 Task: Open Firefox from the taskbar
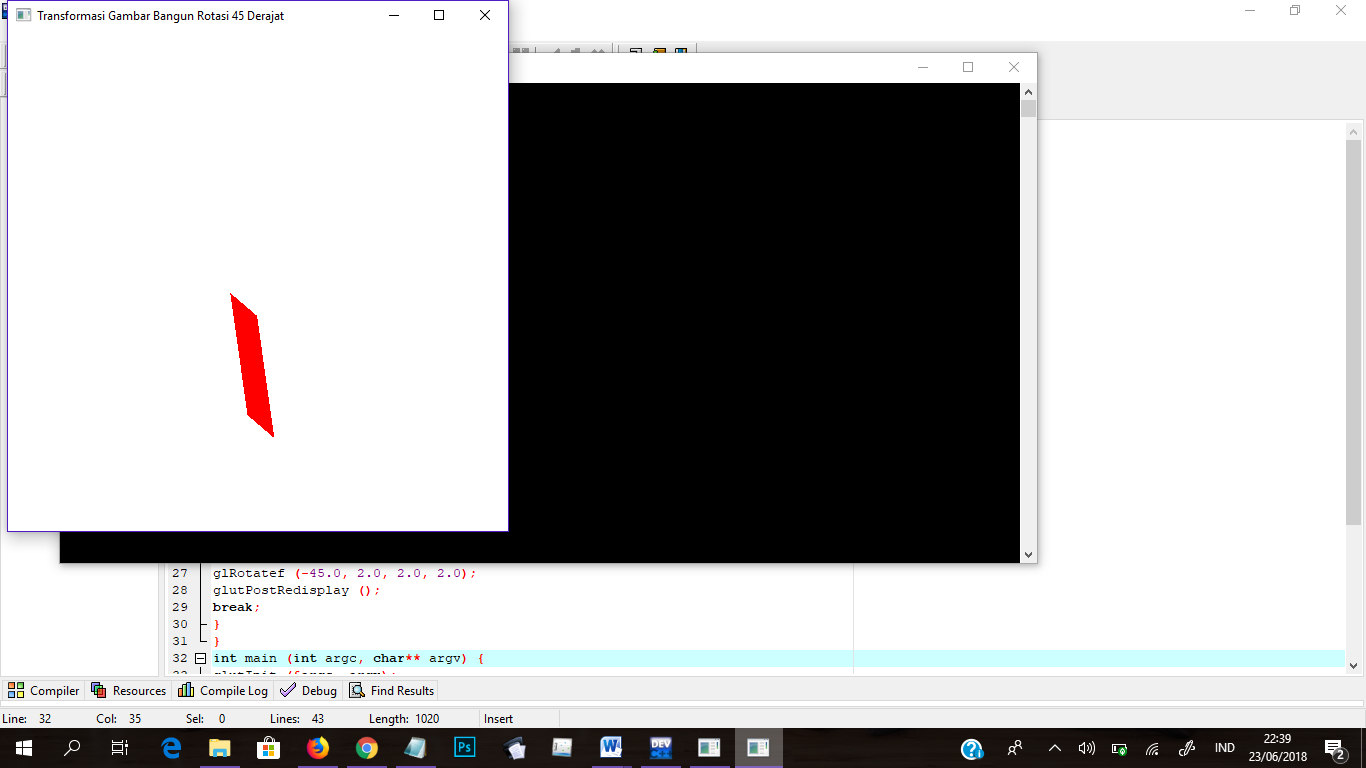point(318,747)
